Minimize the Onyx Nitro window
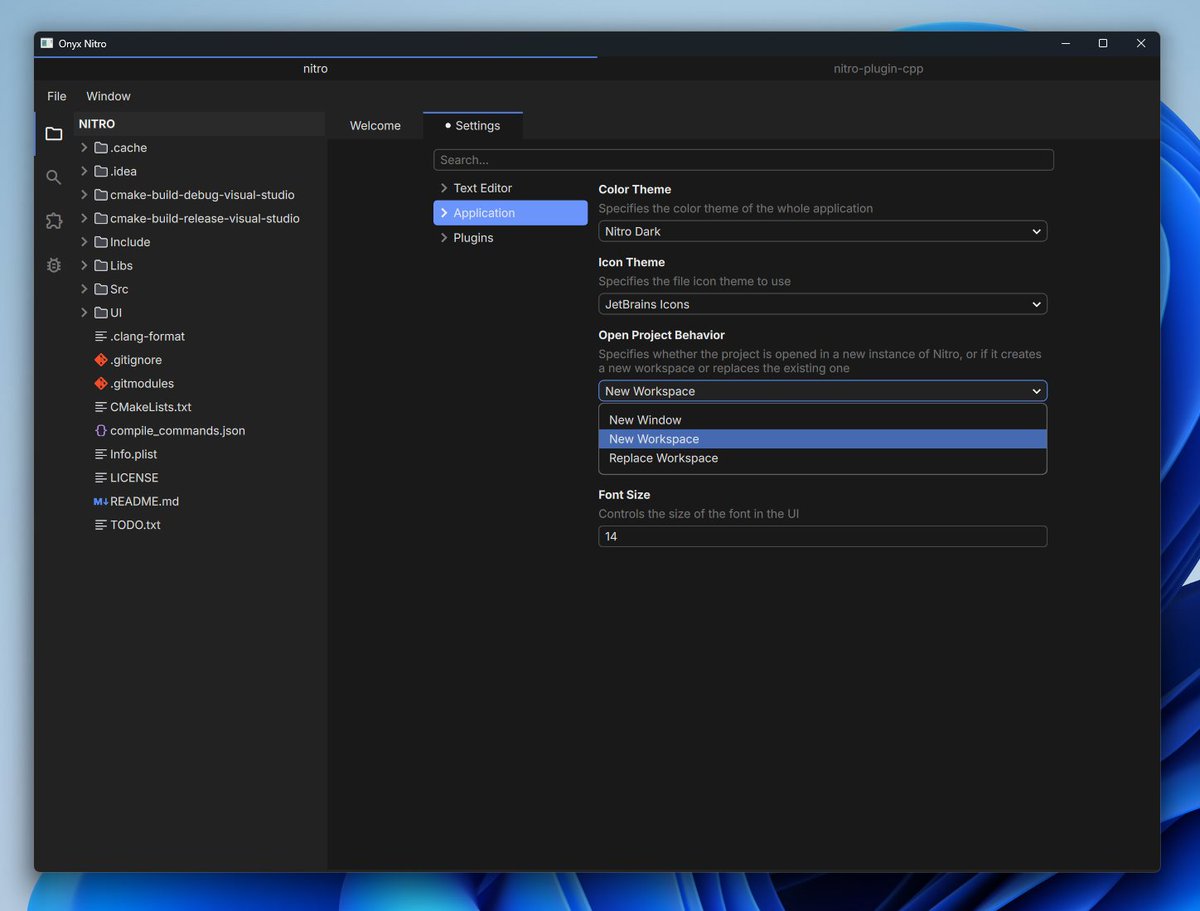1200x911 pixels. pyautogui.click(x=1065, y=43)
